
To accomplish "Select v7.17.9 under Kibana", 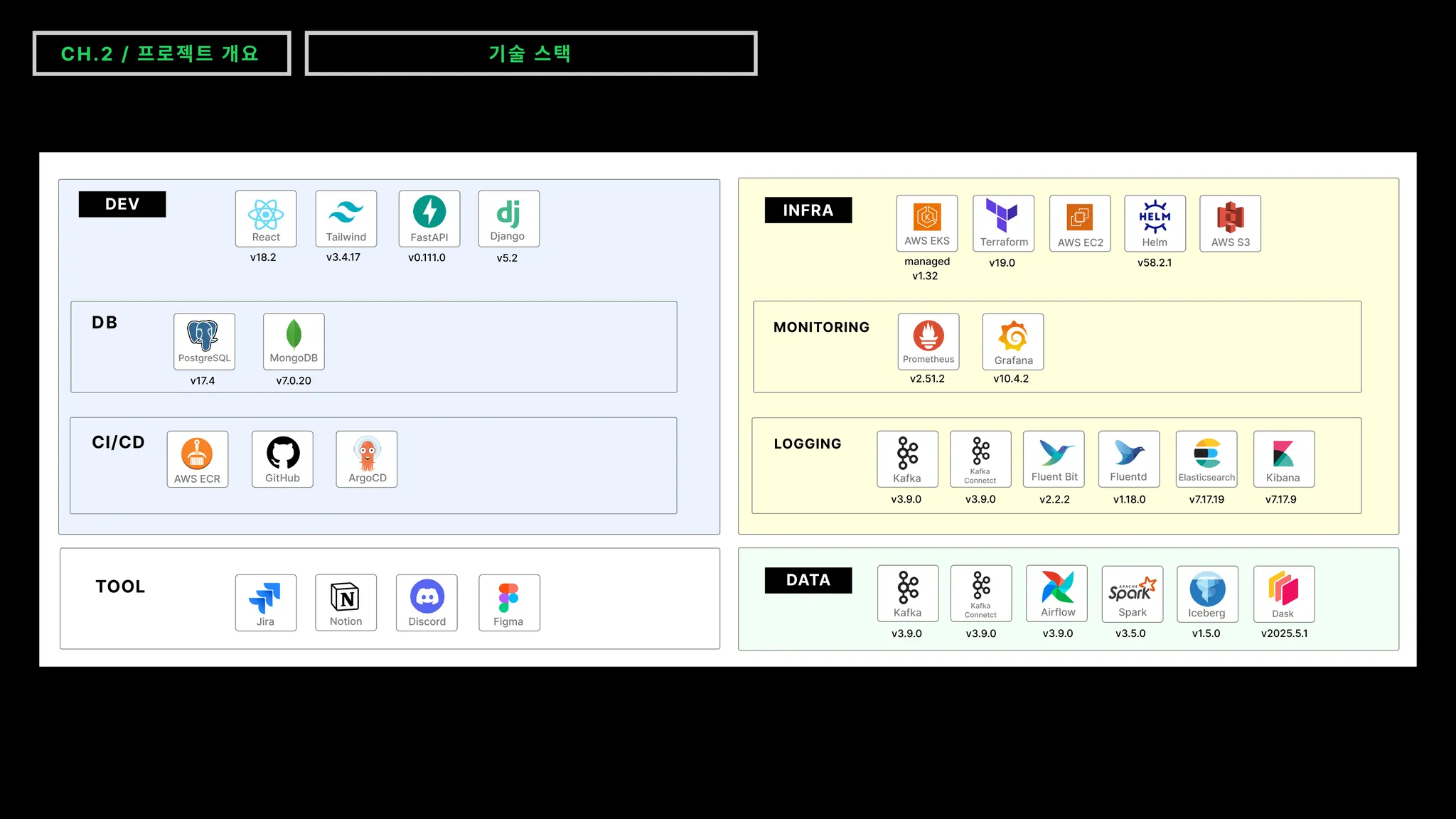I will click(x=1280, y=499).
